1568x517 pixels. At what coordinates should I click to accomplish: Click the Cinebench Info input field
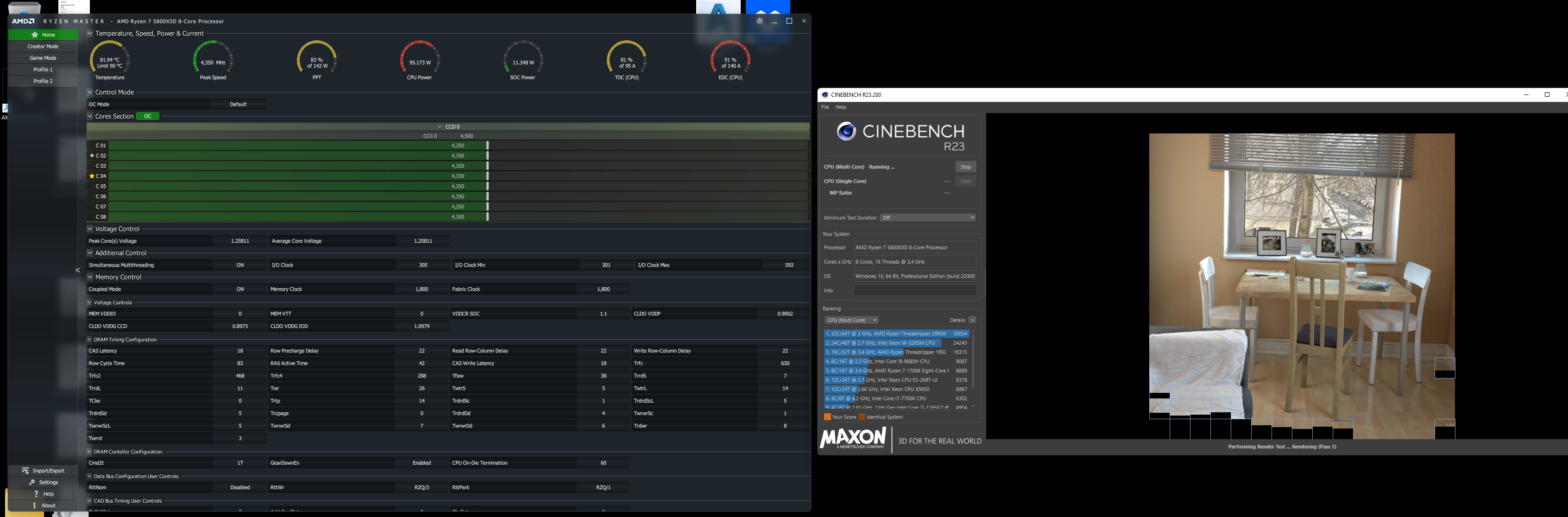tap(915, 290)
